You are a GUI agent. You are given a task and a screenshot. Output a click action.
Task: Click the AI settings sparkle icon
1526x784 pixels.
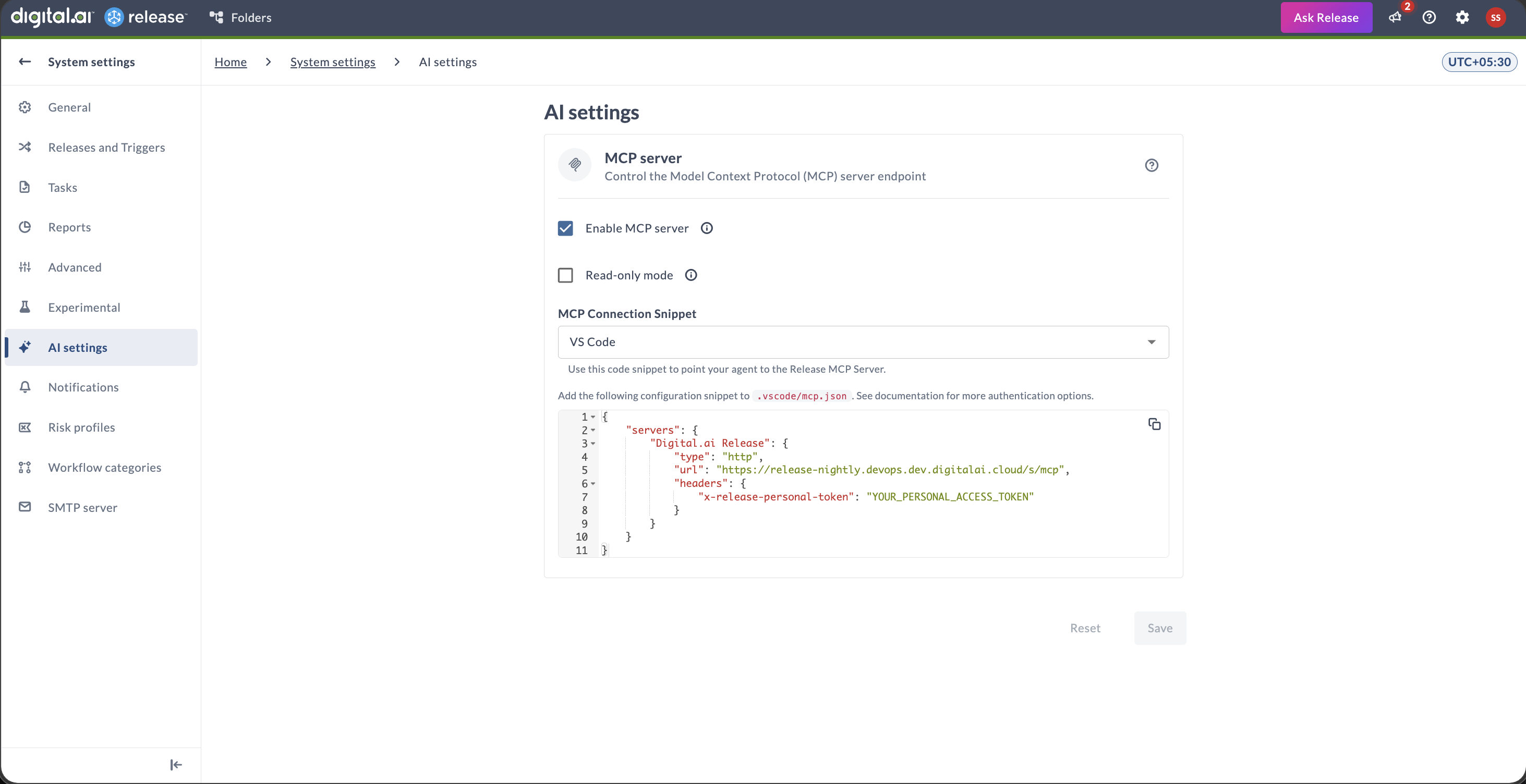[25, 347]
